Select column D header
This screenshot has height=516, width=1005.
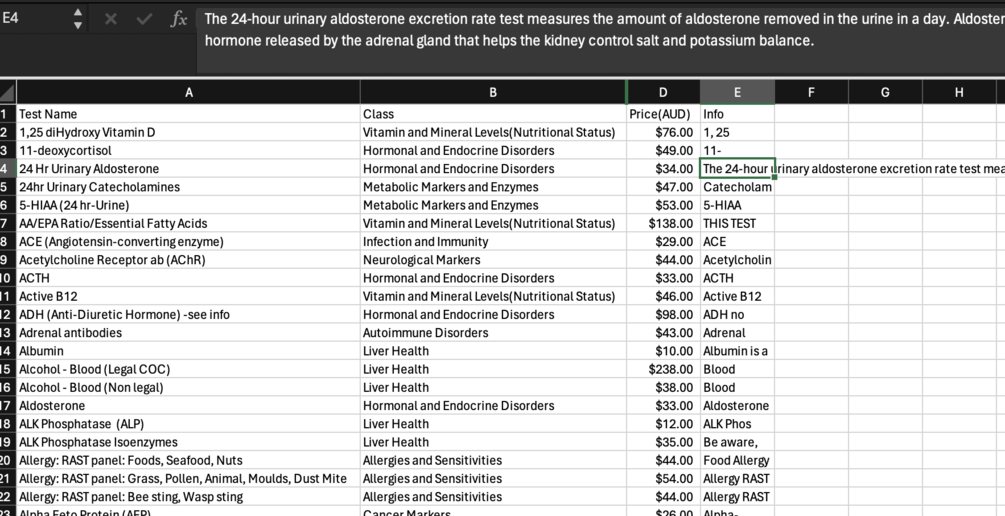(663, 93)
